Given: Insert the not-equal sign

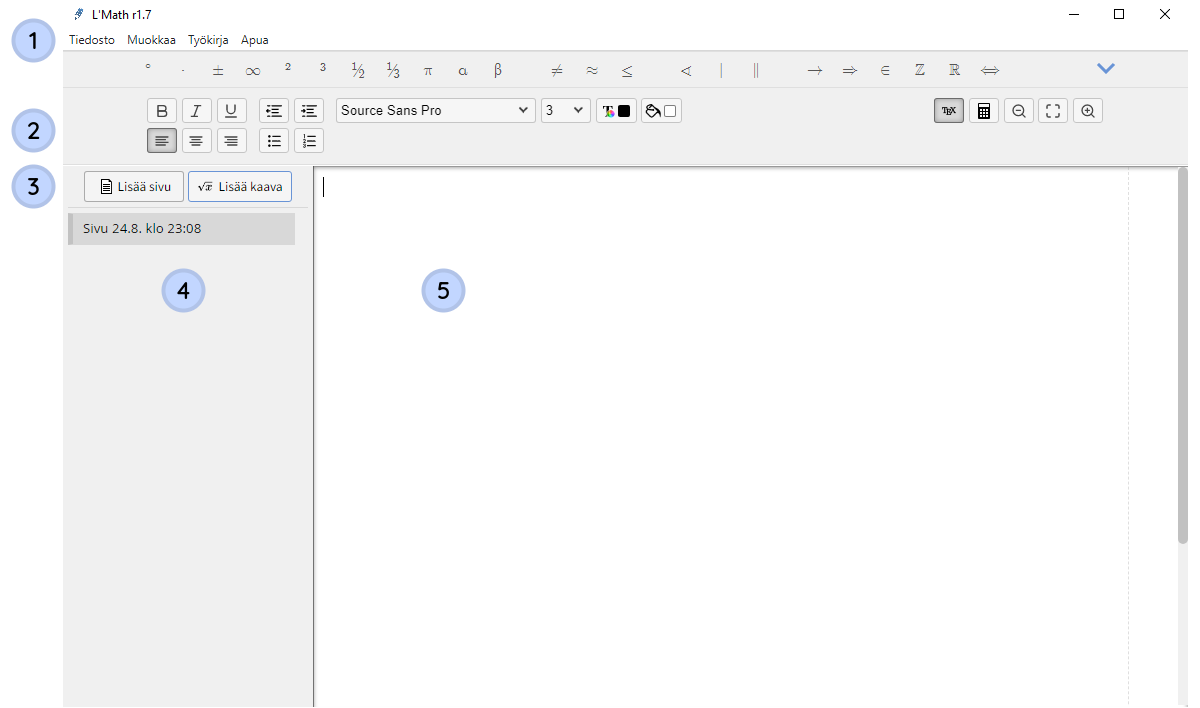Looking at the screenshot, I should pos(557,70).
